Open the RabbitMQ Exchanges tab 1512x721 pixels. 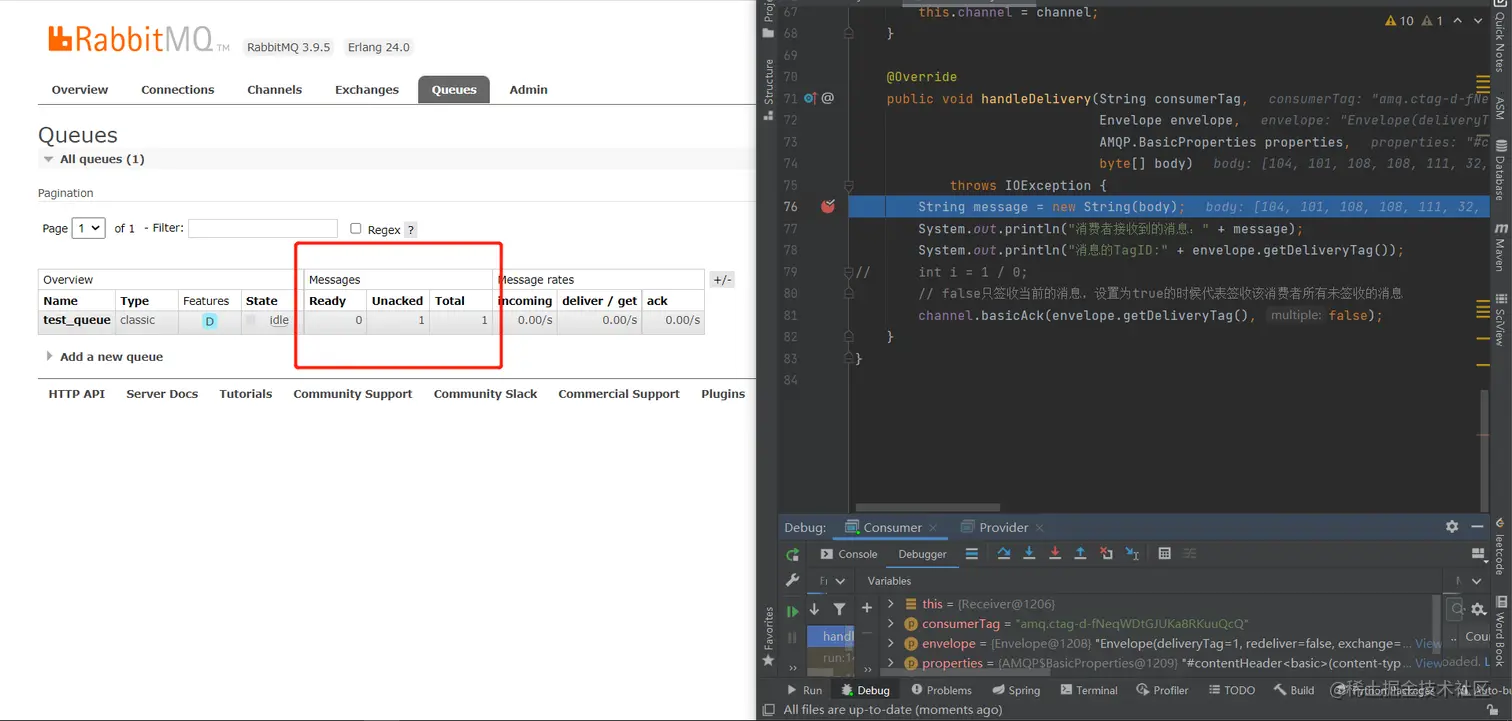pos(366,89)
